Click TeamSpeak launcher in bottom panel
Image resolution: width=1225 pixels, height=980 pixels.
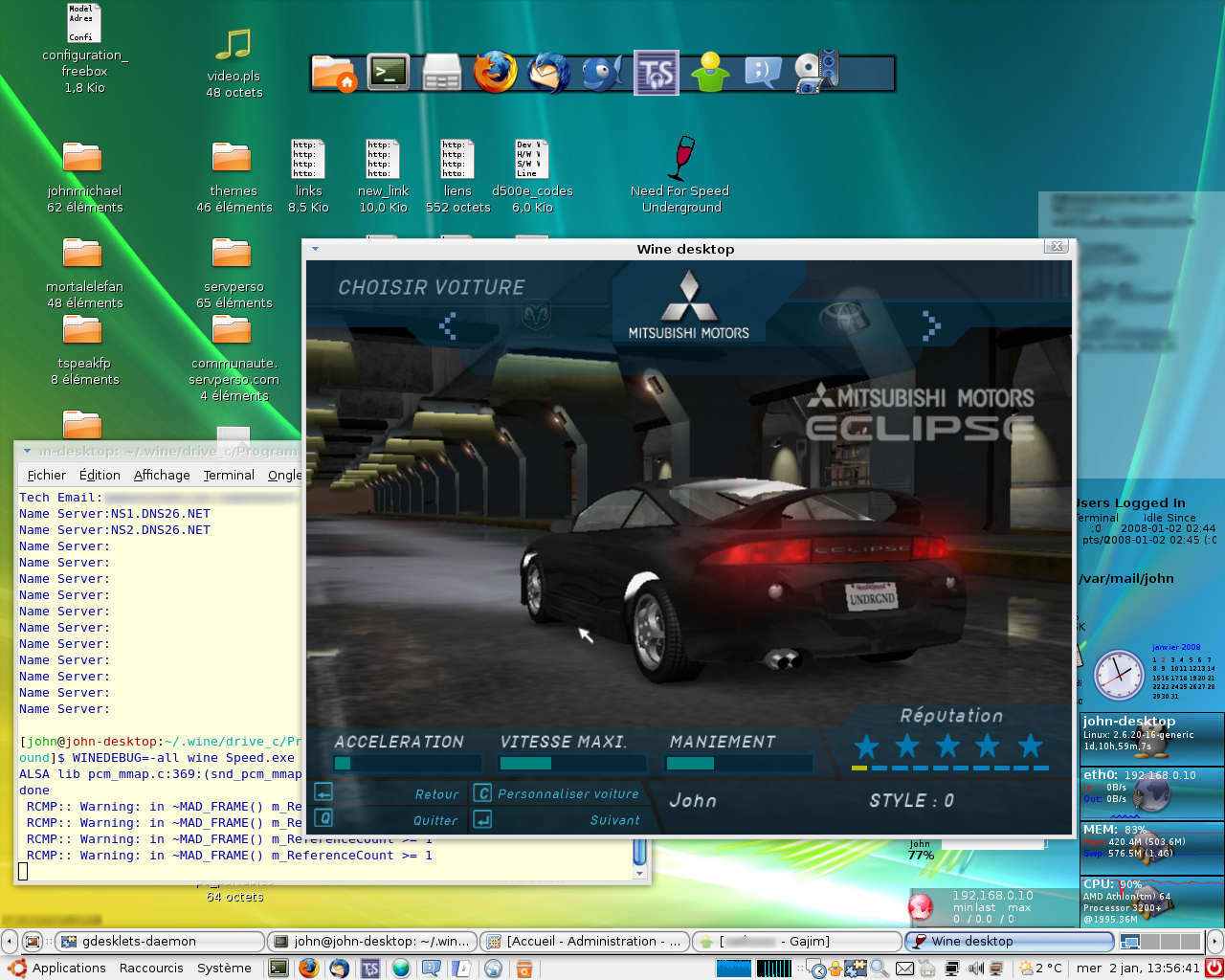point(370,969)
